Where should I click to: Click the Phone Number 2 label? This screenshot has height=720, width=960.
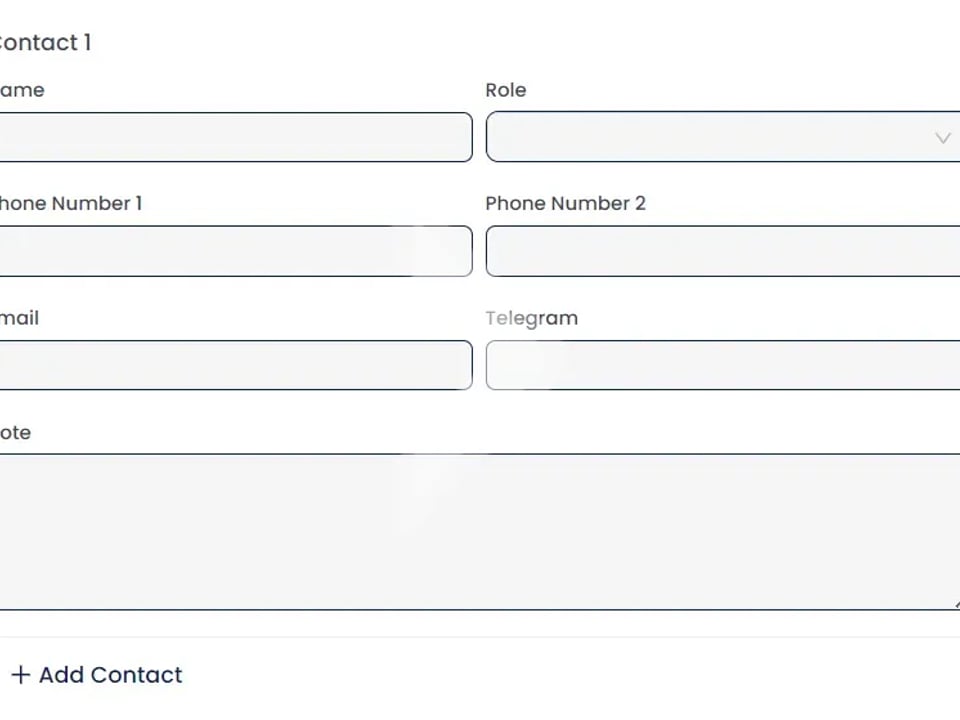(565, 203)
